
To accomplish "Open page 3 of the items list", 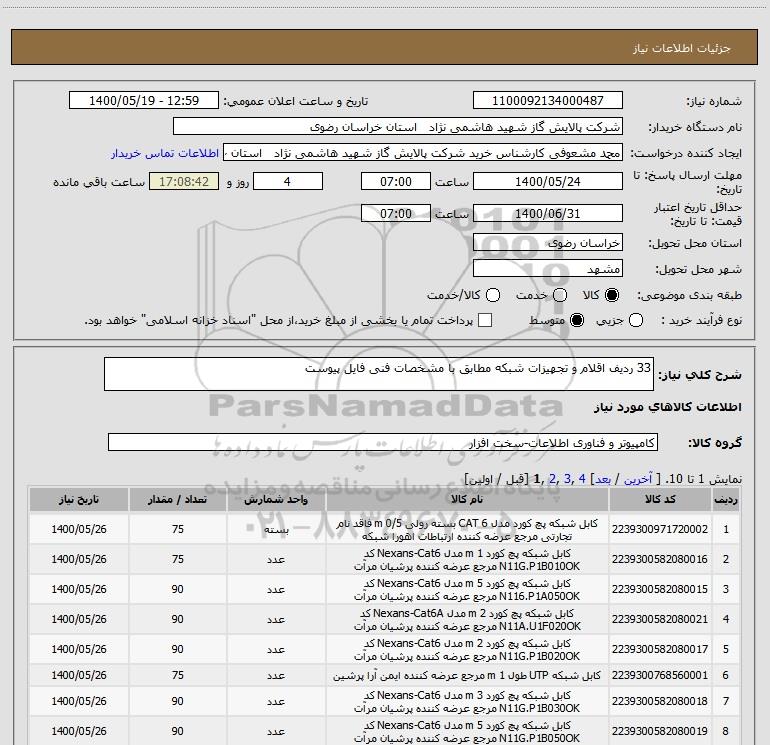I will [567, 480].
